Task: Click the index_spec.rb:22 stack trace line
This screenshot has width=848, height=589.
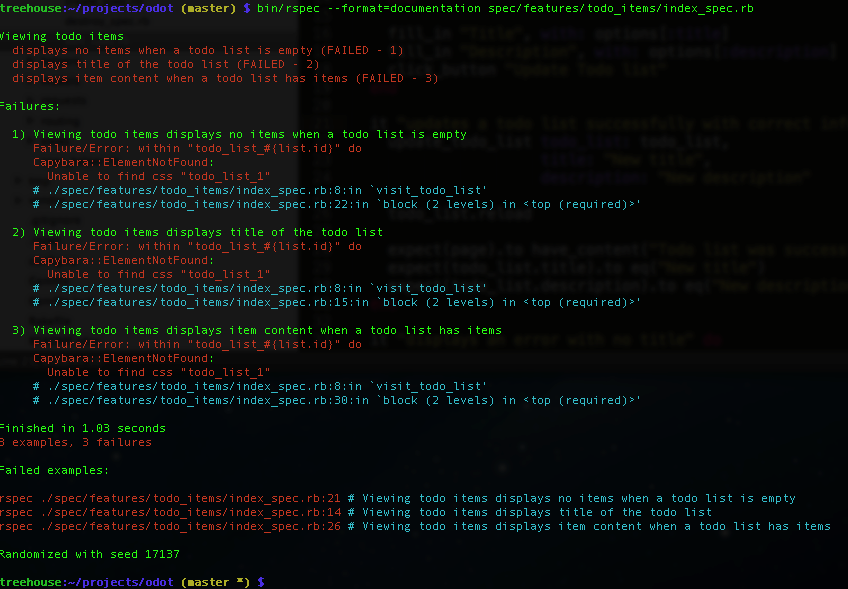Action: 336,204
